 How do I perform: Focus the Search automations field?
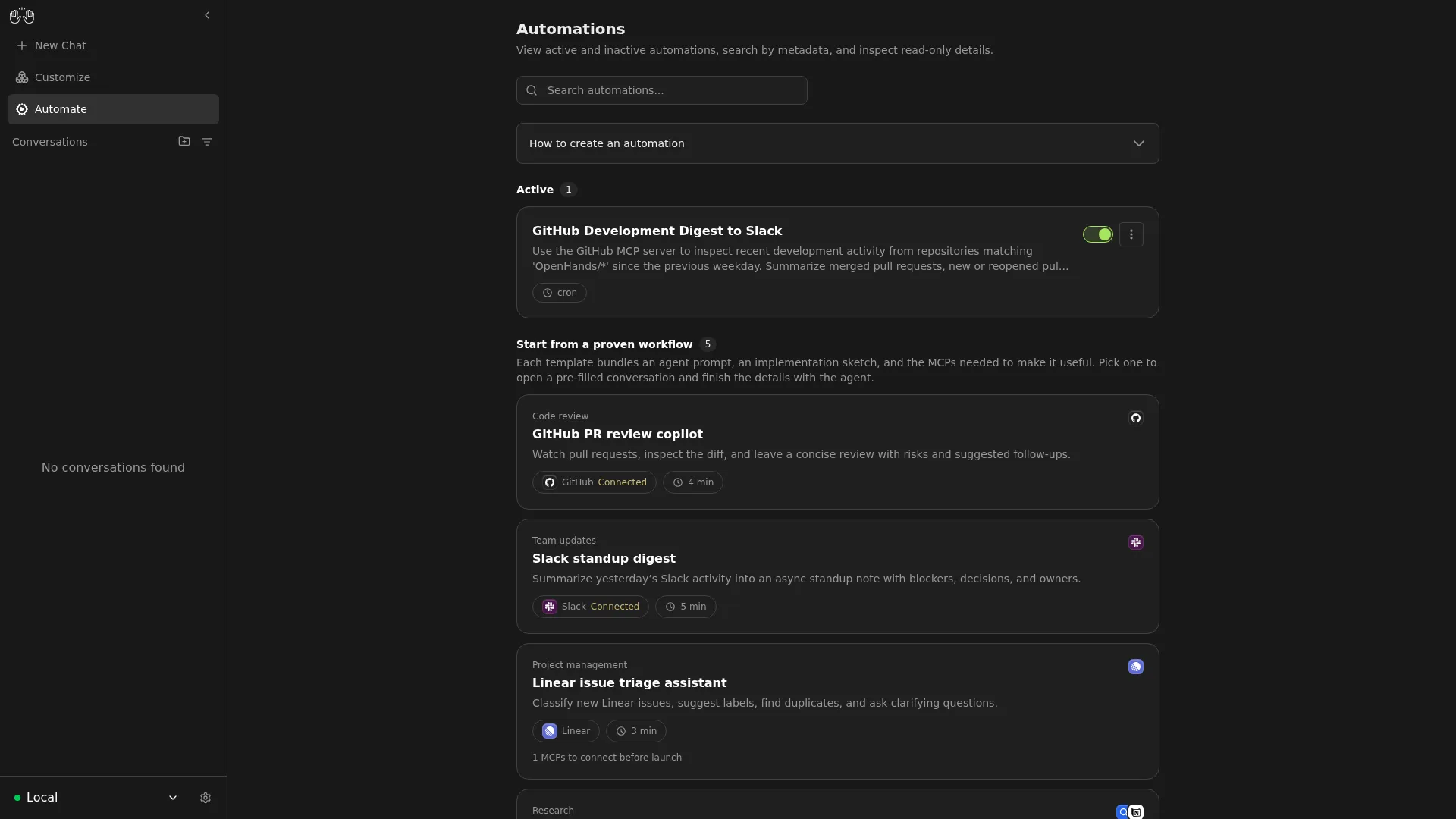(661, 90)
